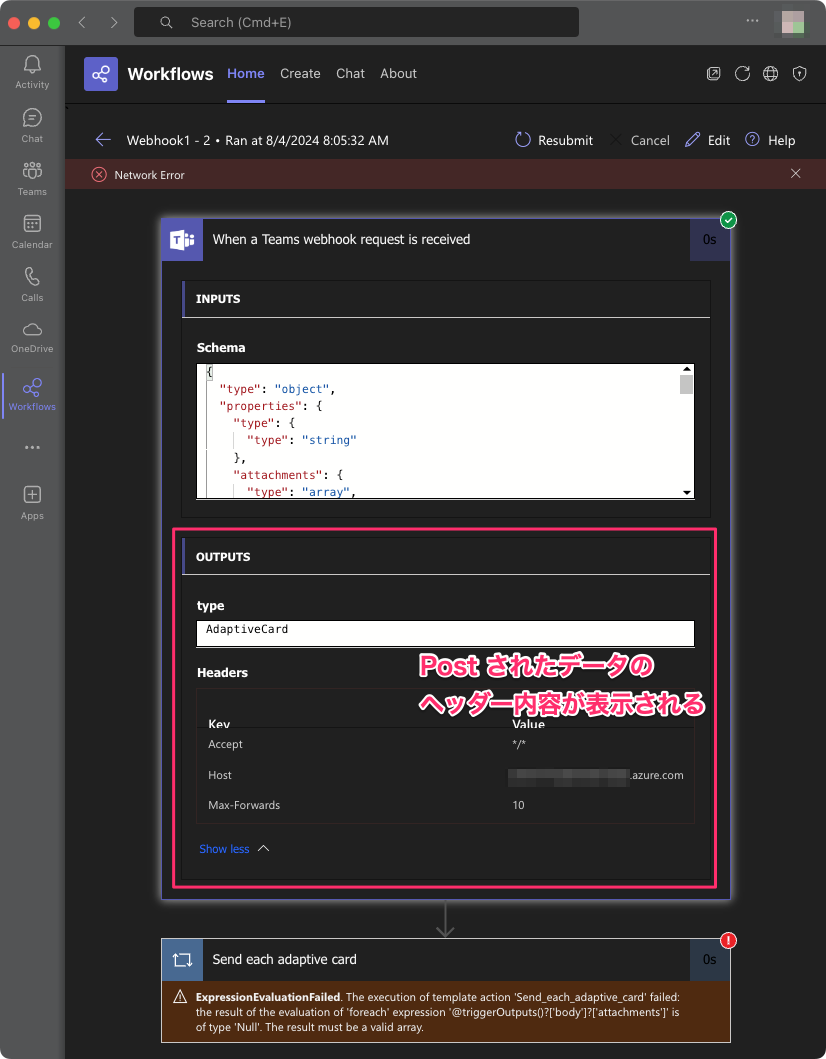Collapse the webhook request trigger header
Image resolution: width=826 pixels, height=1059 pixels.
click(446, 239)
